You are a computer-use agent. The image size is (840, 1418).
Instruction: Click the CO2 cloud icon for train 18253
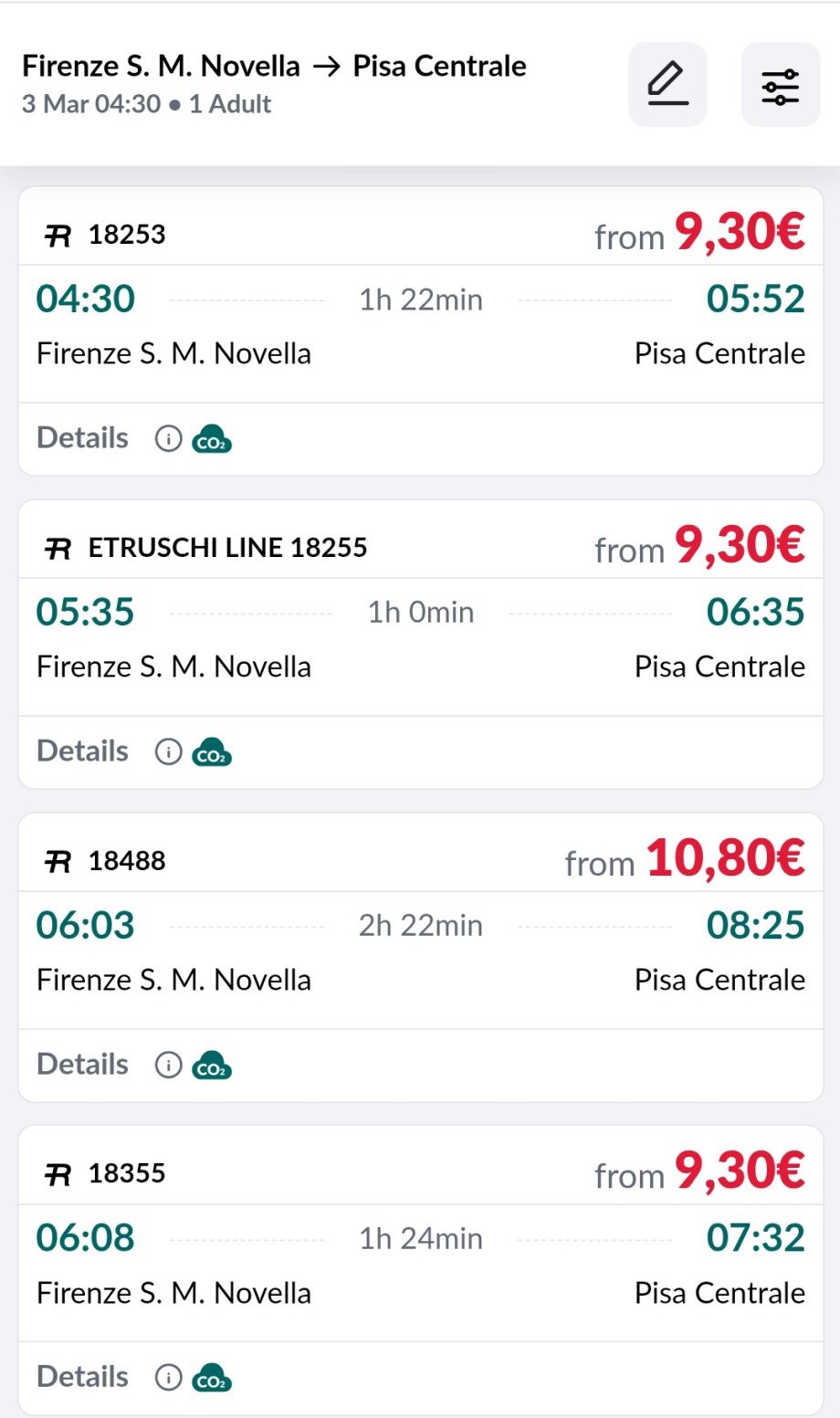[x=212, y=439]
